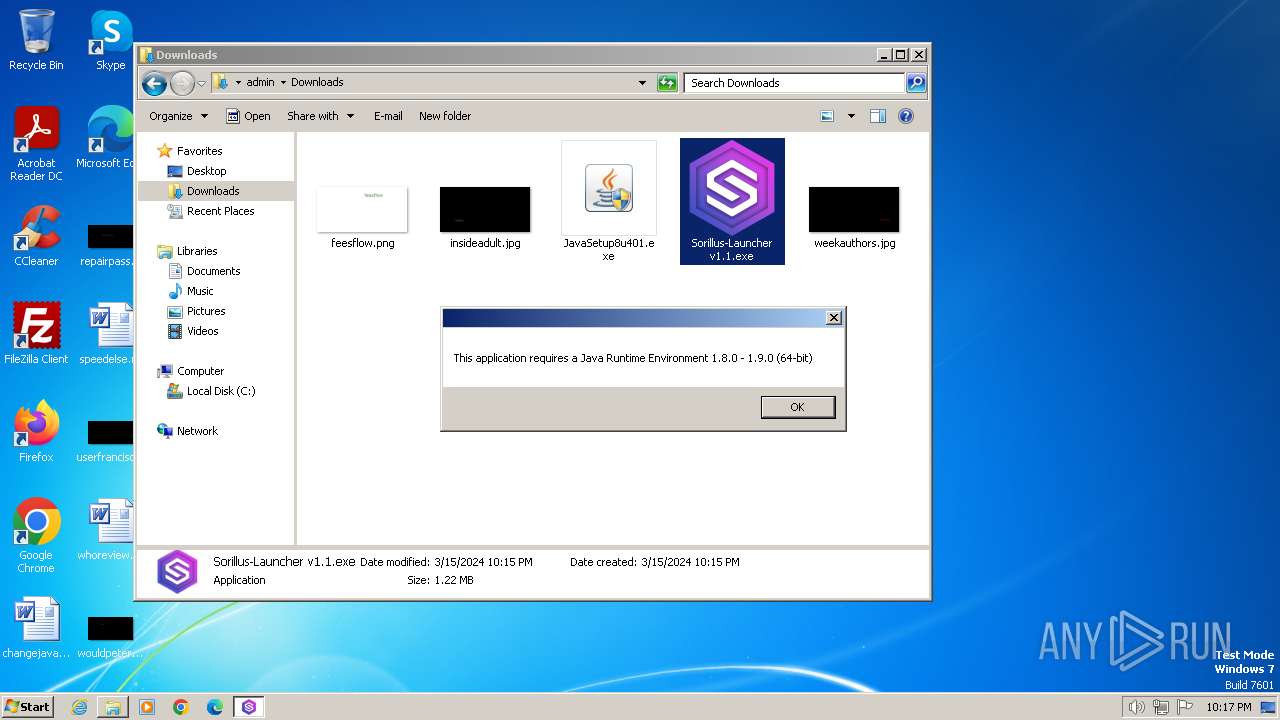
Task: Click admin in the address breadcrumb
Action: coord(260,83)
